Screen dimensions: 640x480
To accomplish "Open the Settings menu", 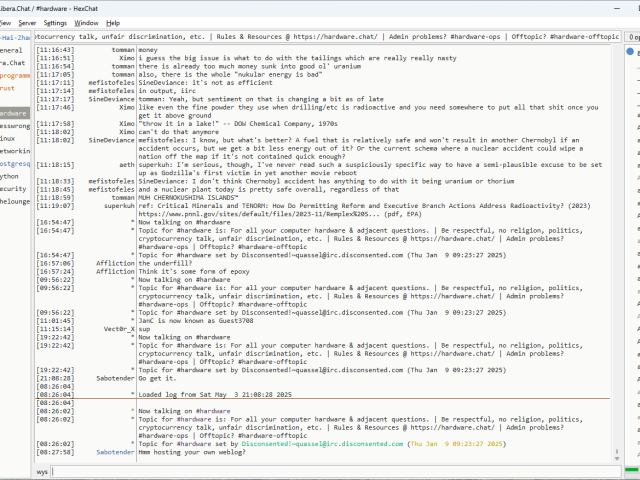I will [x=55, y=22].
